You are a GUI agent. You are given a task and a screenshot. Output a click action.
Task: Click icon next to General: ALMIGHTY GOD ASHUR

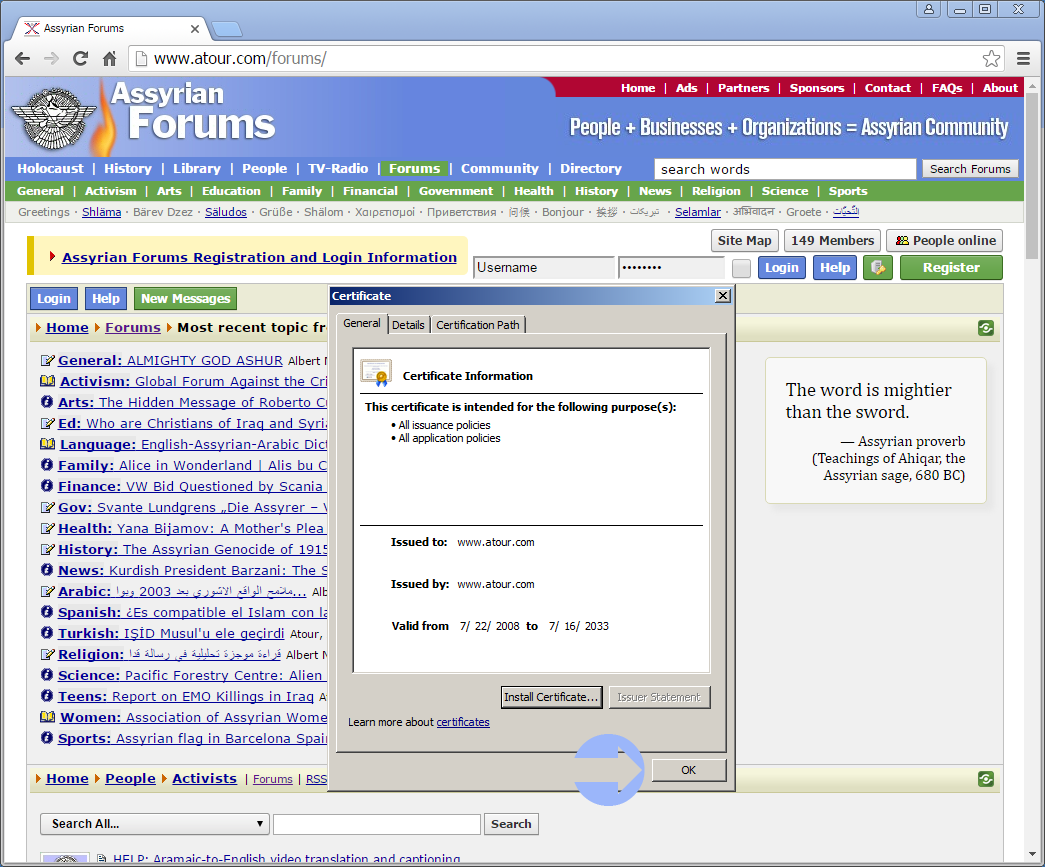tap(47, 361)
